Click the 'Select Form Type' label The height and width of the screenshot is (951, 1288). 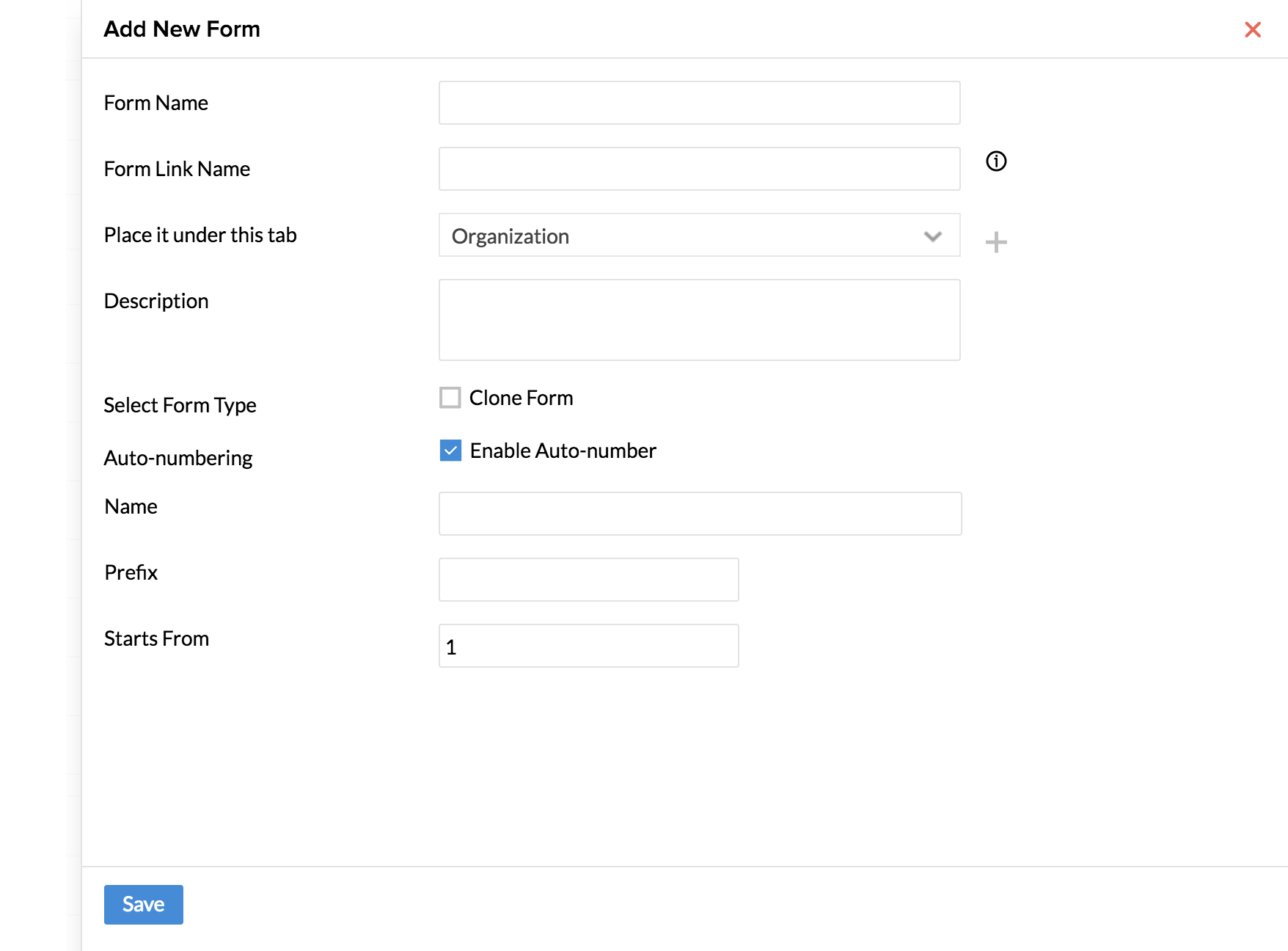point(180,405)
